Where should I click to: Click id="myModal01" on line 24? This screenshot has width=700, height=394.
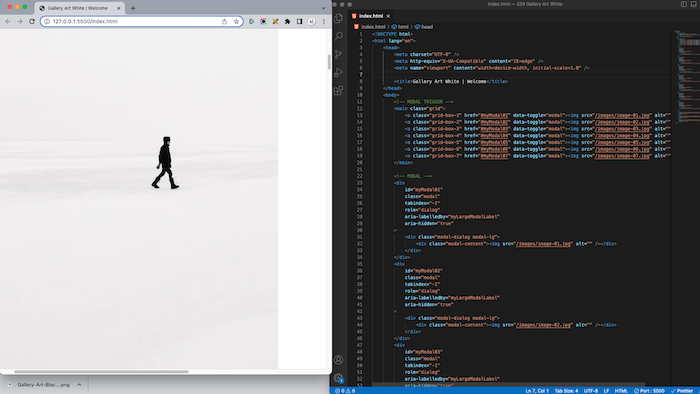click(x=424, y=190)
